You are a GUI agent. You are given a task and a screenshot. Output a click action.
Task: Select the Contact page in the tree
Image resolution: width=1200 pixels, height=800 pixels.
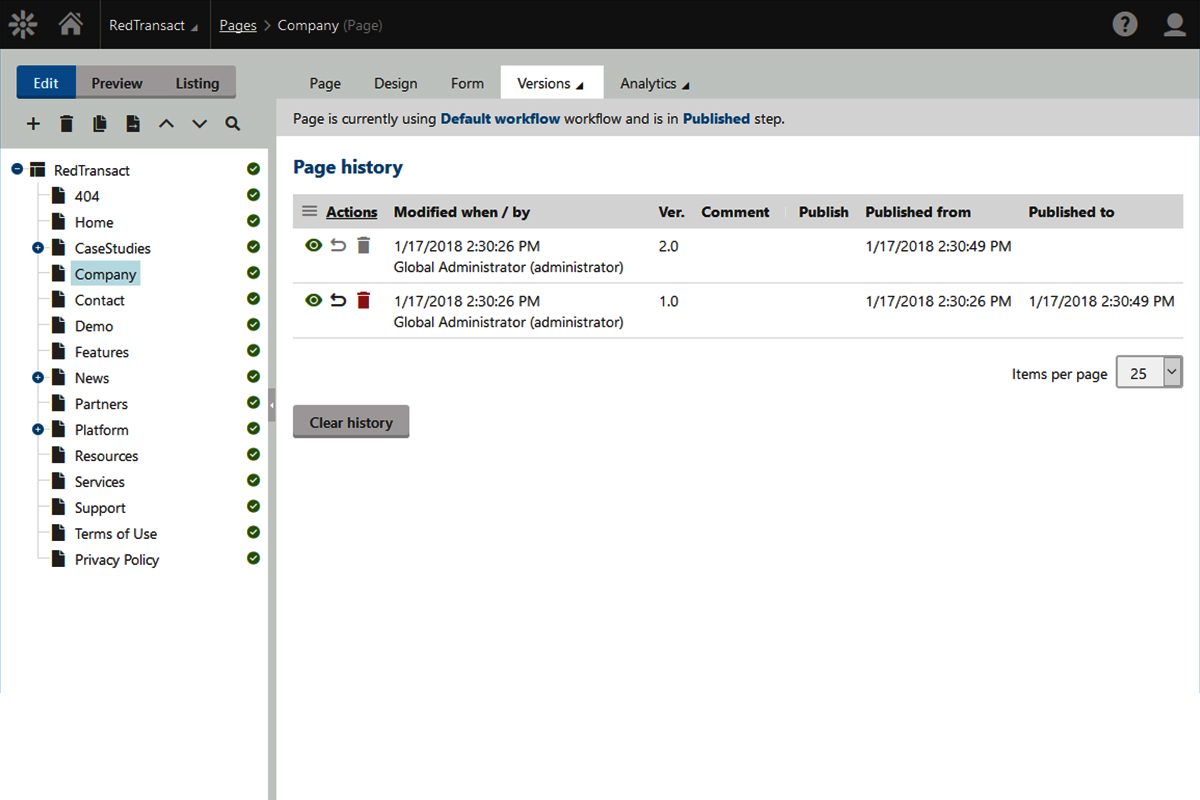(100, 300)
